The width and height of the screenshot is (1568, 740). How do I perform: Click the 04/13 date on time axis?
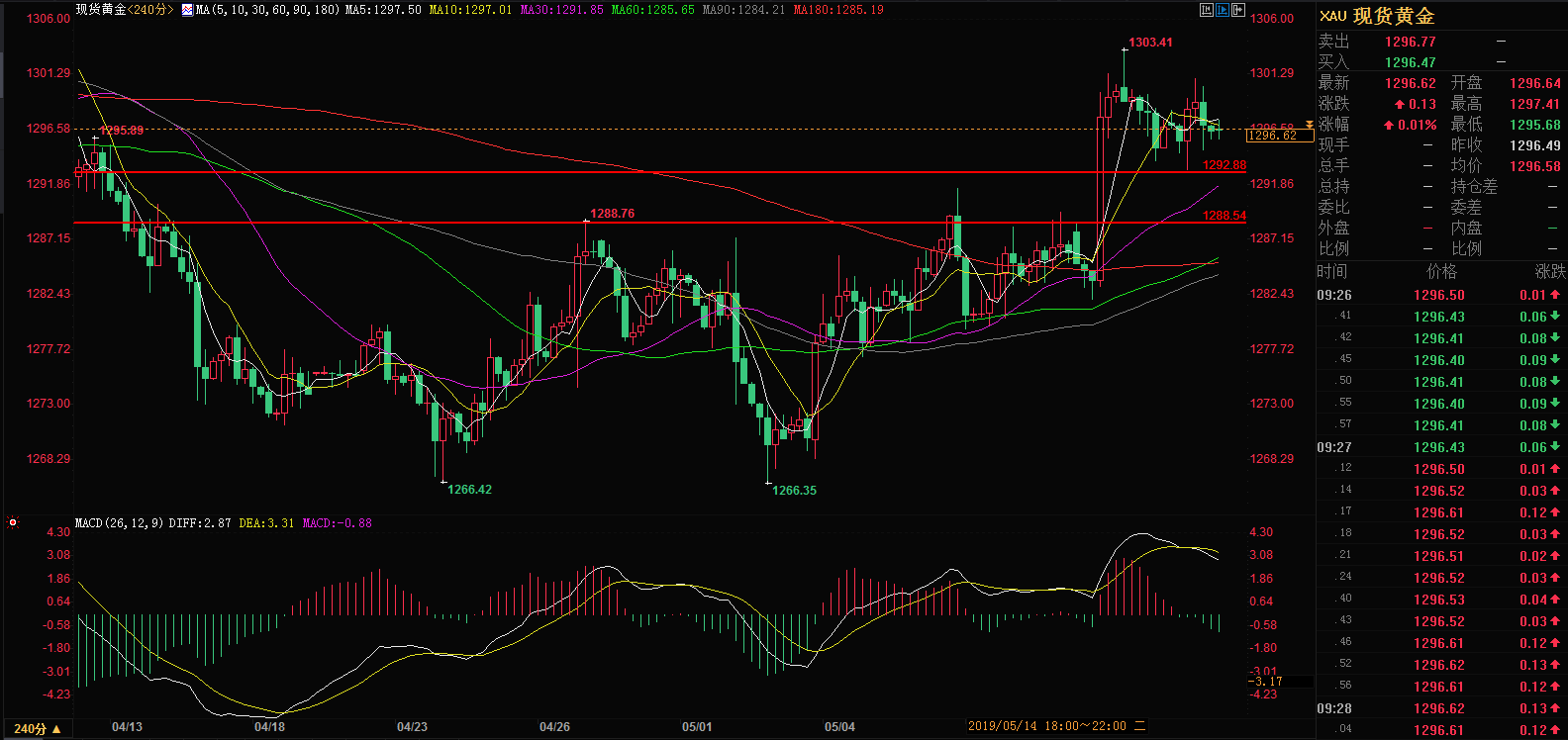tap(127, 727)
